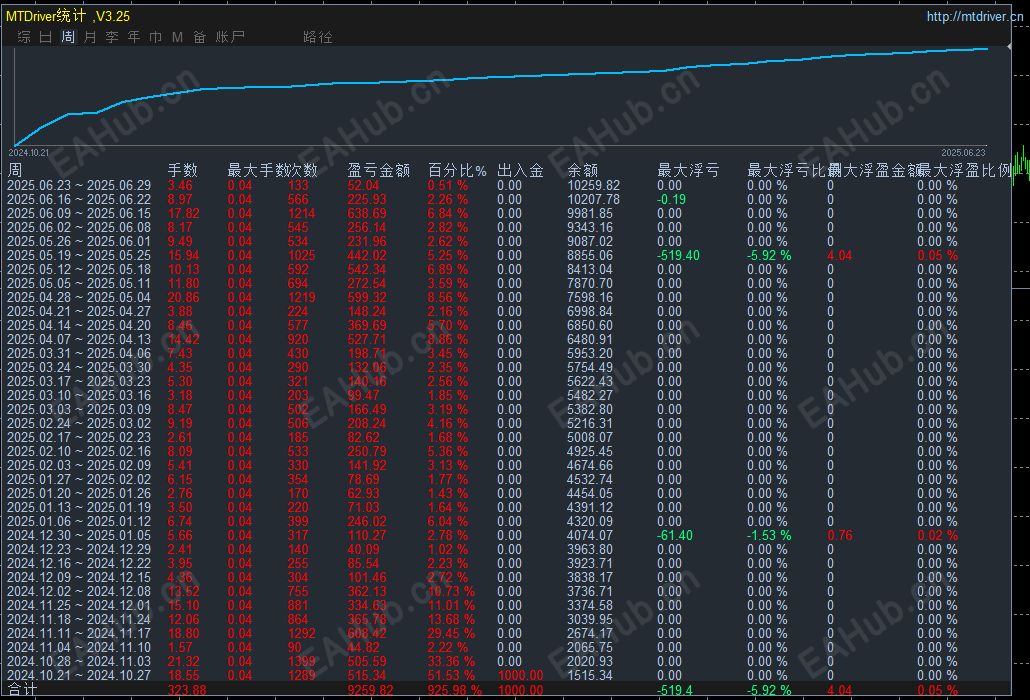1030x700 pixels.
Task: Click the 最大浮亏 column header
Action: [688, 171]
